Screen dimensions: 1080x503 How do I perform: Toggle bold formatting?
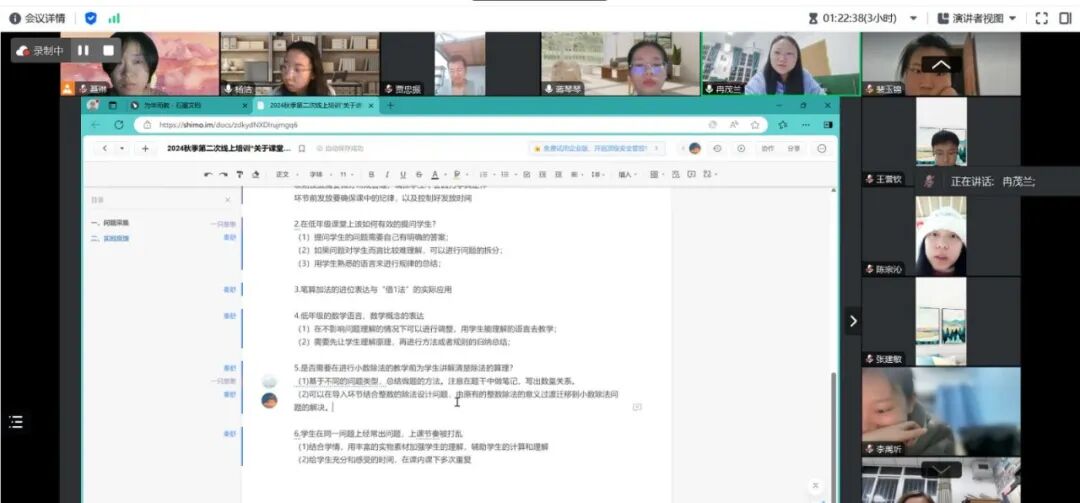click(x=371, y=174)
